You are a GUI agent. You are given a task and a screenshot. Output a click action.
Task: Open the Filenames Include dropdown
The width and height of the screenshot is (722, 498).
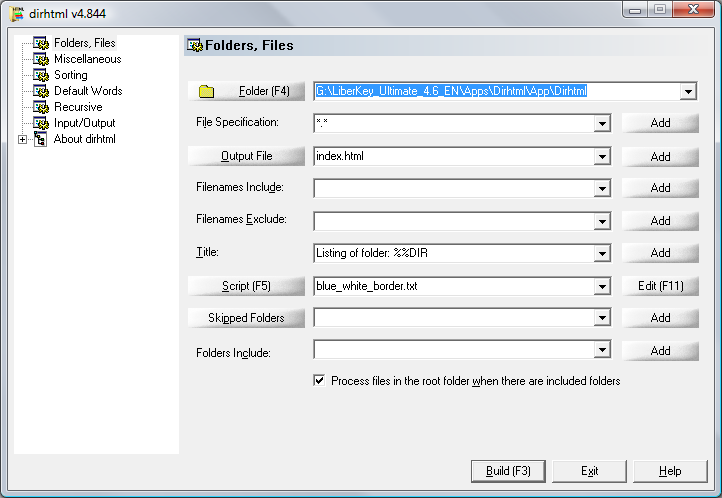(602, 188)
